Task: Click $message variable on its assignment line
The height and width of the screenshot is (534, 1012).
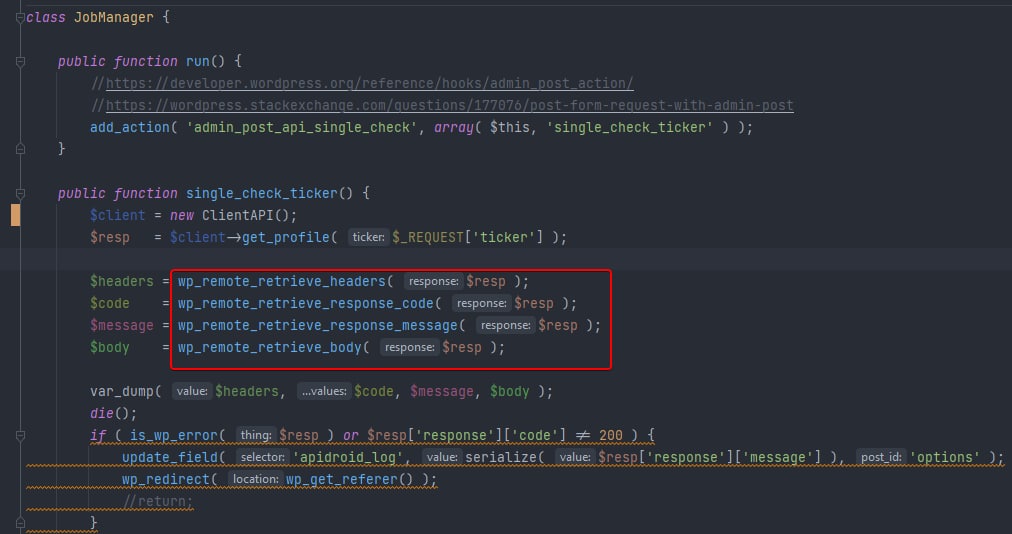Action: pyautogui.click(x=122, y=325)
